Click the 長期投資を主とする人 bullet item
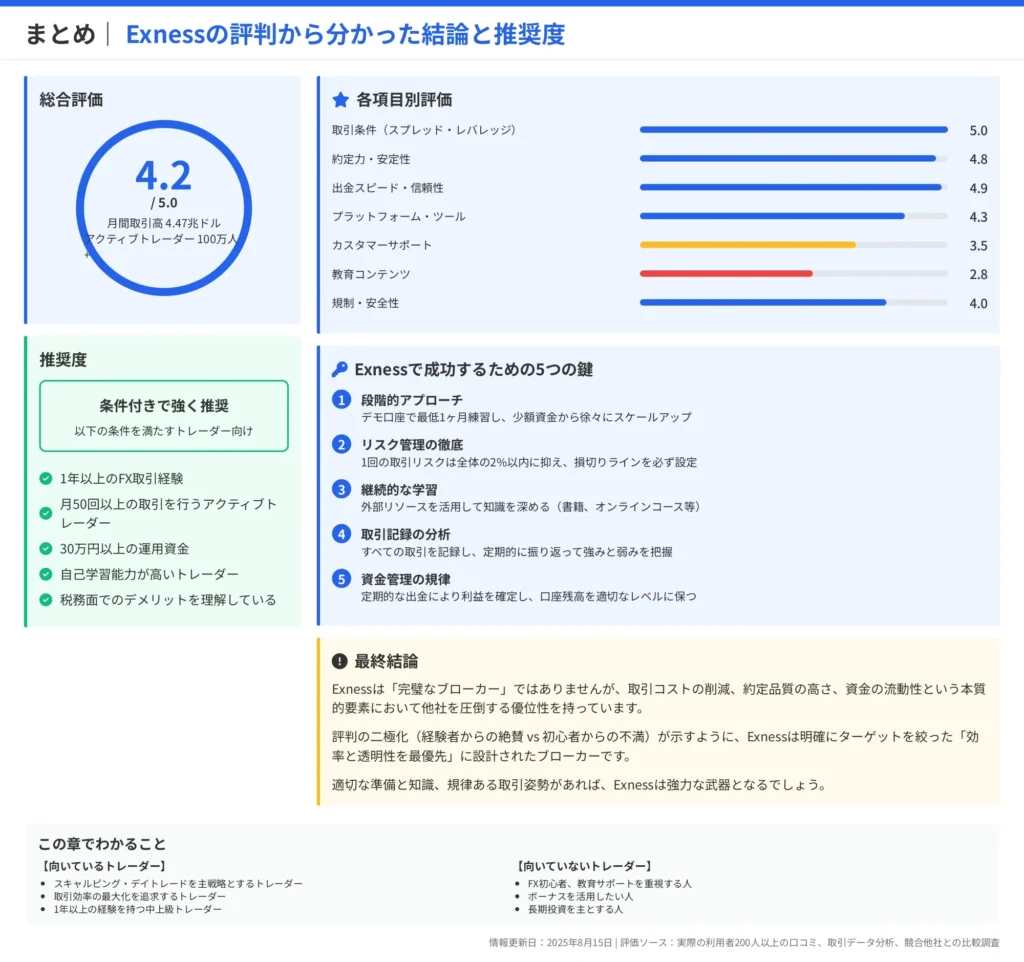 click(x=575, y=909)
